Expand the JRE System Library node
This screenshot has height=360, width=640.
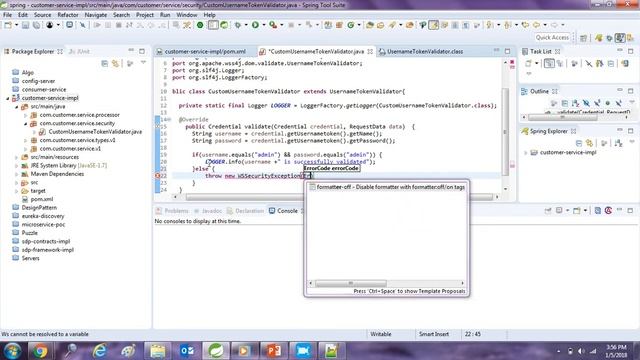coord(16,166)
